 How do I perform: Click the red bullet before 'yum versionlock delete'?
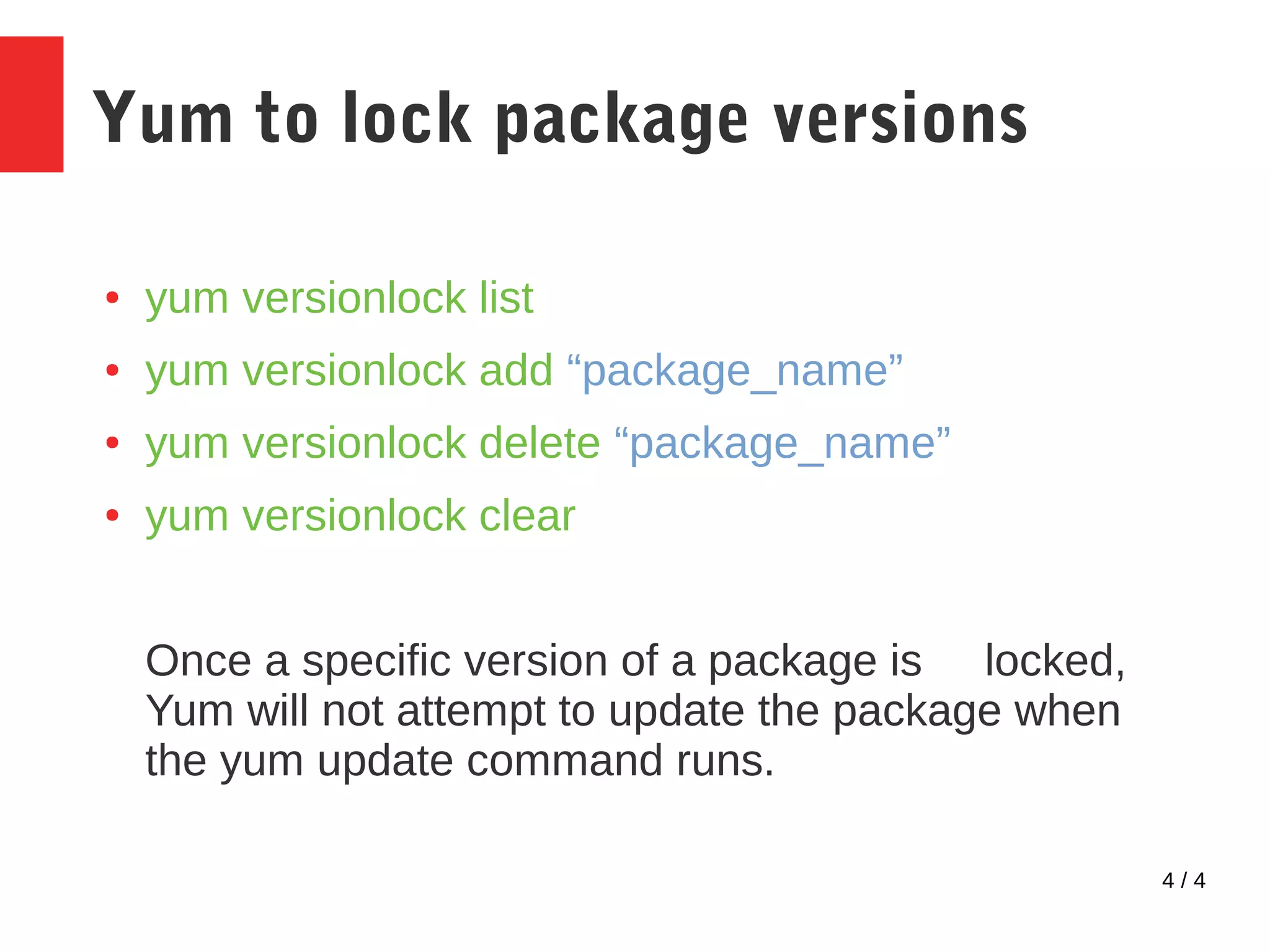[x=112, y=443]
